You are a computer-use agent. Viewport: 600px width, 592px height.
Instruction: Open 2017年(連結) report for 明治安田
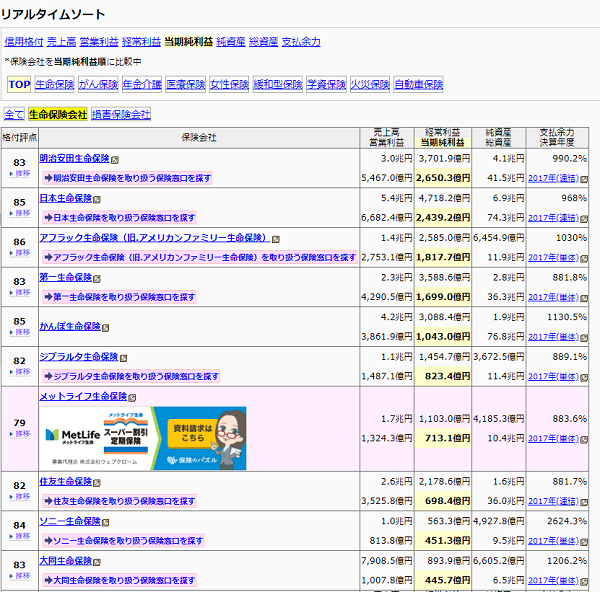coord(553,178)
